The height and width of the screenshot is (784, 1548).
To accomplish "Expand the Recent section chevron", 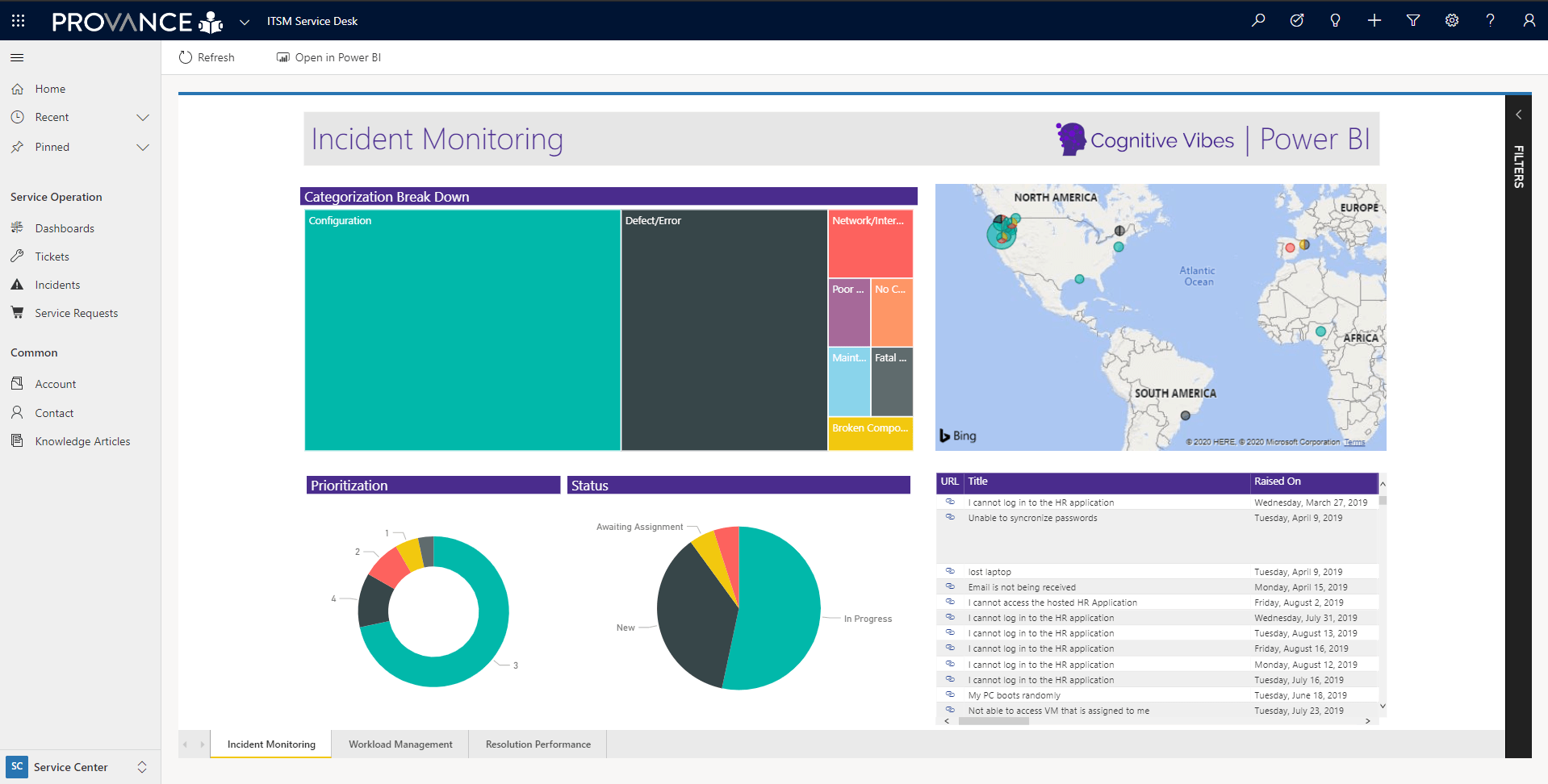I will (143, 118).
